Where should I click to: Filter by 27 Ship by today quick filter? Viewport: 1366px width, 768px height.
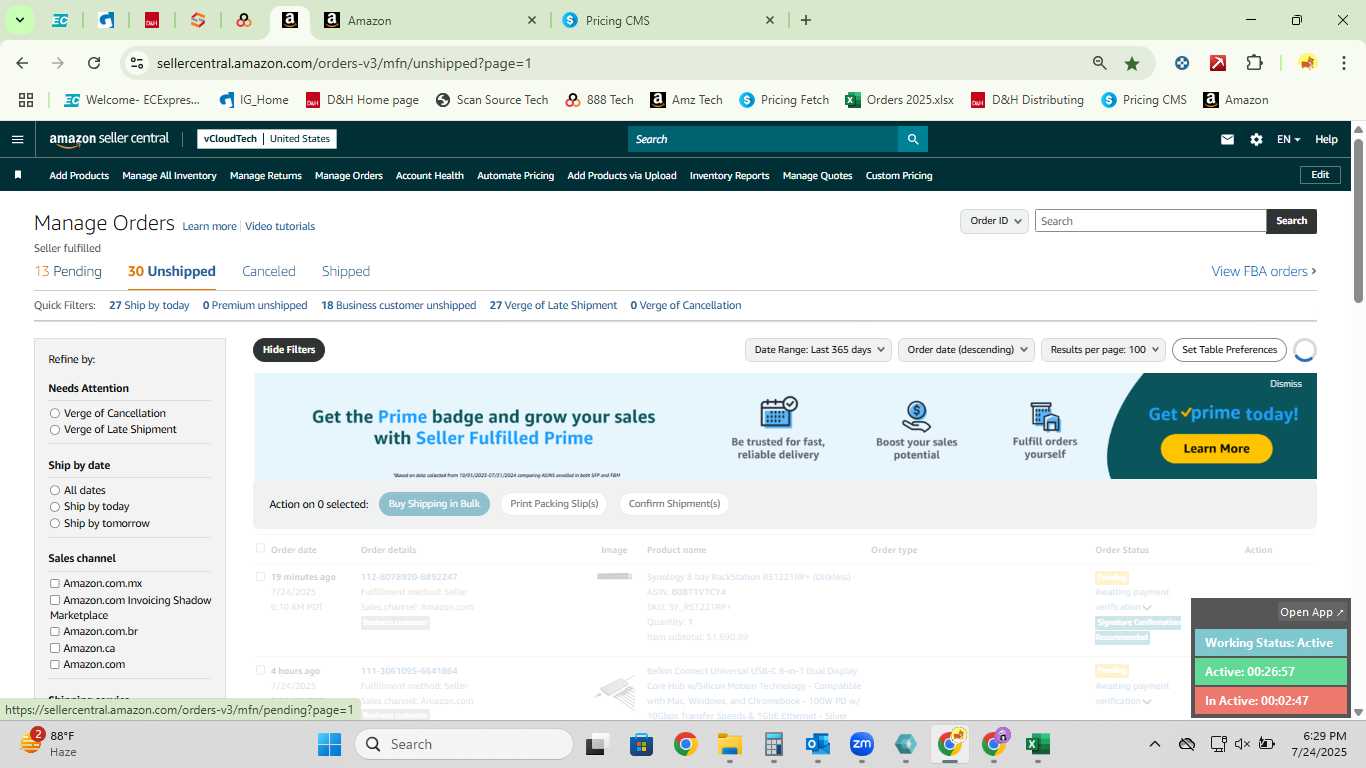pos(149,305)
